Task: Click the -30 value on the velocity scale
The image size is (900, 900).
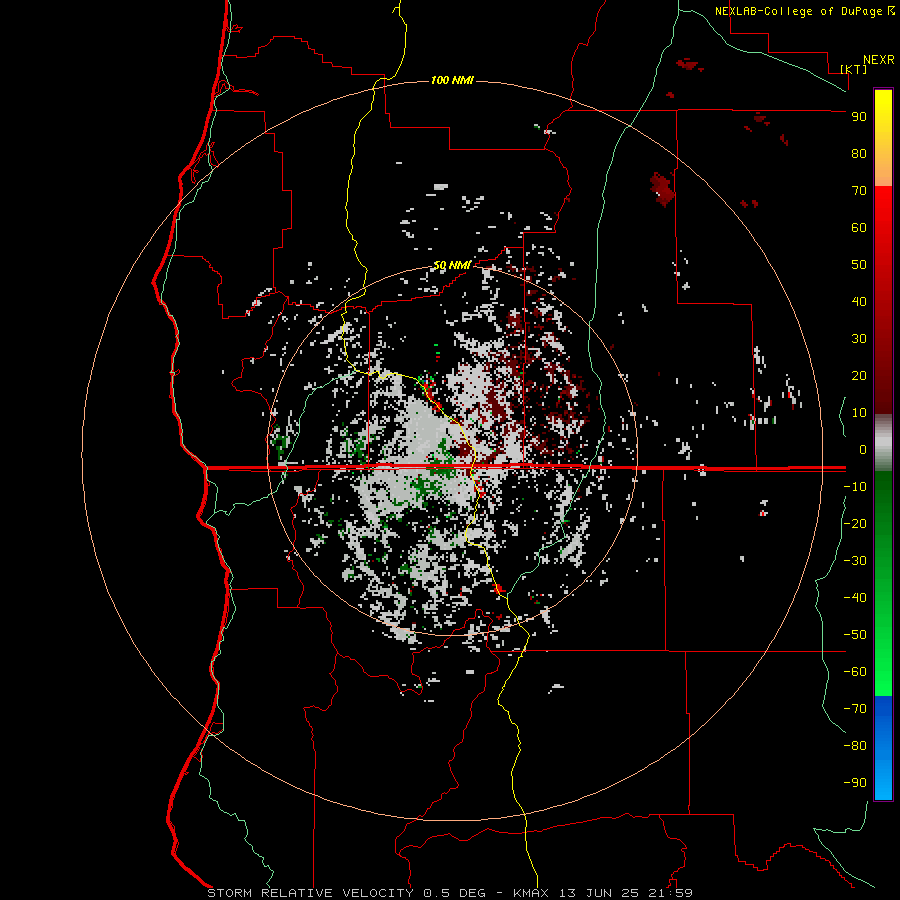Action: coord(855,561)
